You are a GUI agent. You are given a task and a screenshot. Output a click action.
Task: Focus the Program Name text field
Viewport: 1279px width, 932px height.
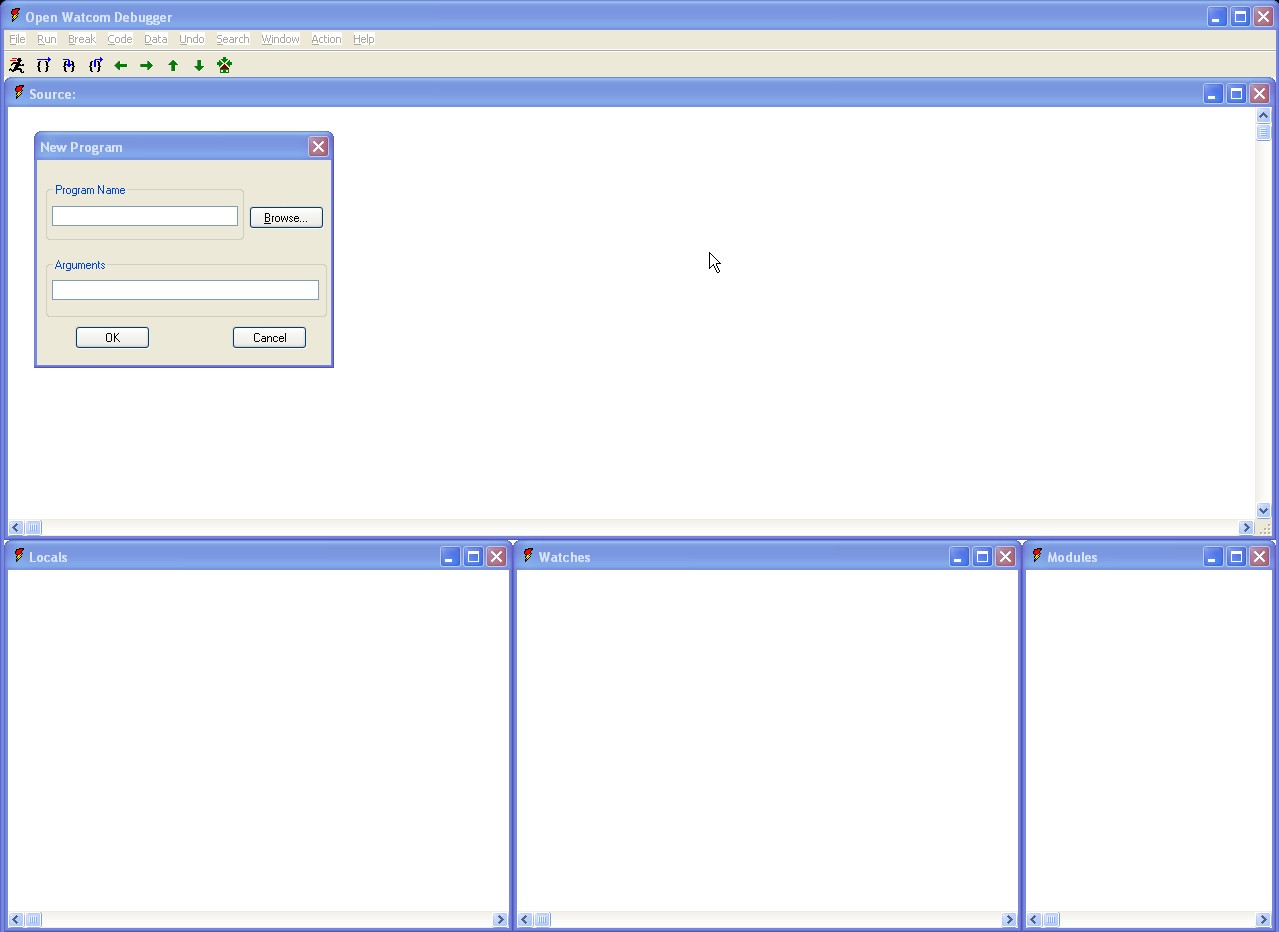coord(145,216)
